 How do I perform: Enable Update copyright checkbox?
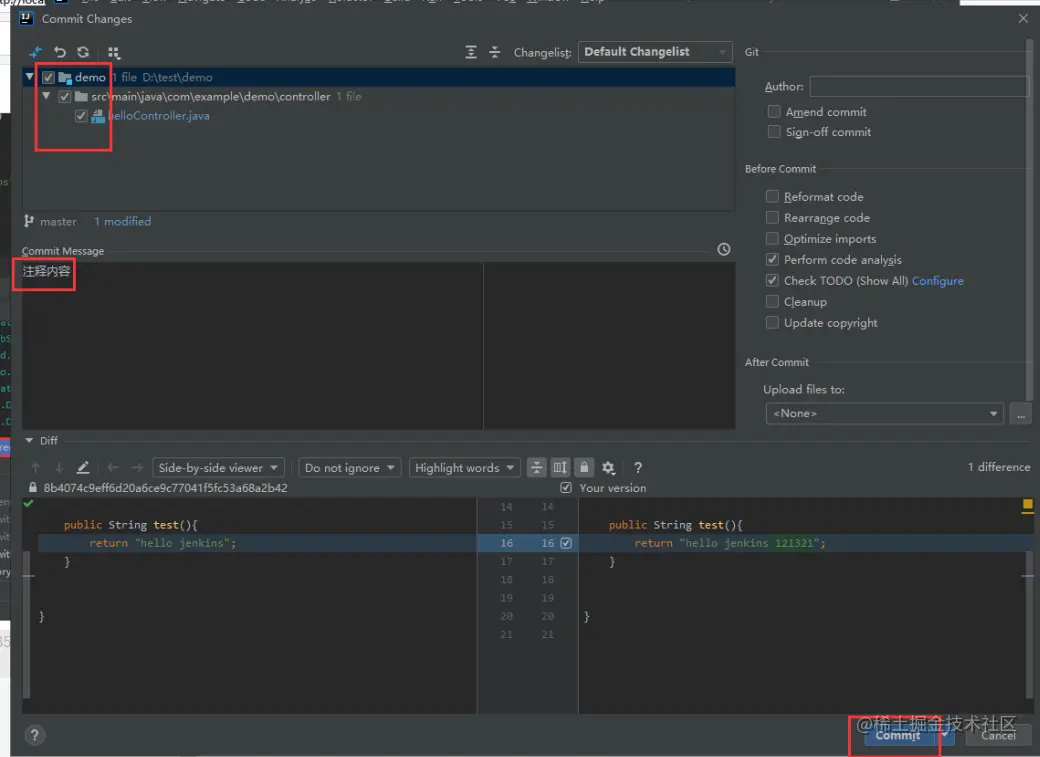[x=772, y=322]
